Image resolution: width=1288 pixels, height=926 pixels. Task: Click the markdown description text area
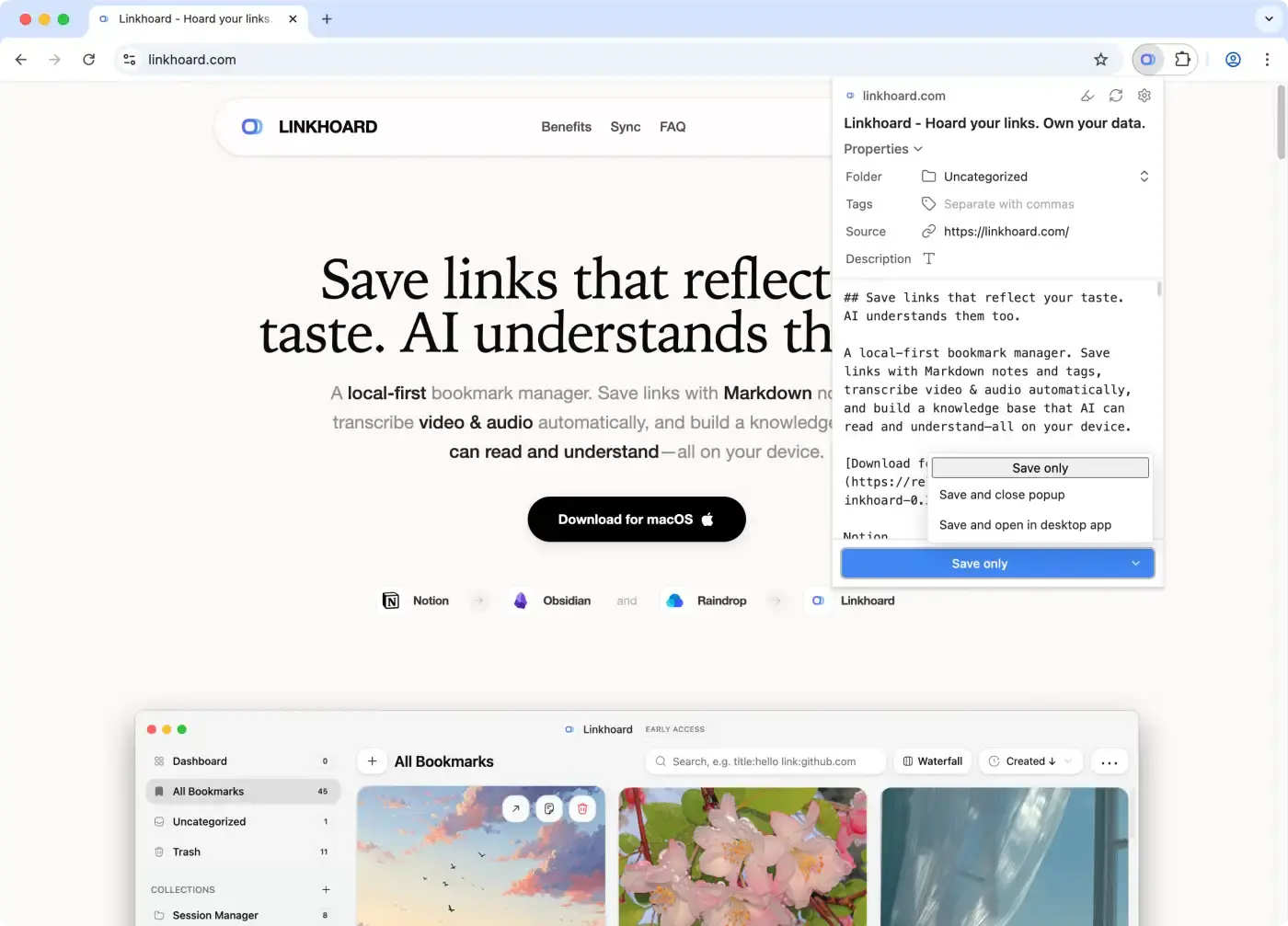[x=998, y=409]
